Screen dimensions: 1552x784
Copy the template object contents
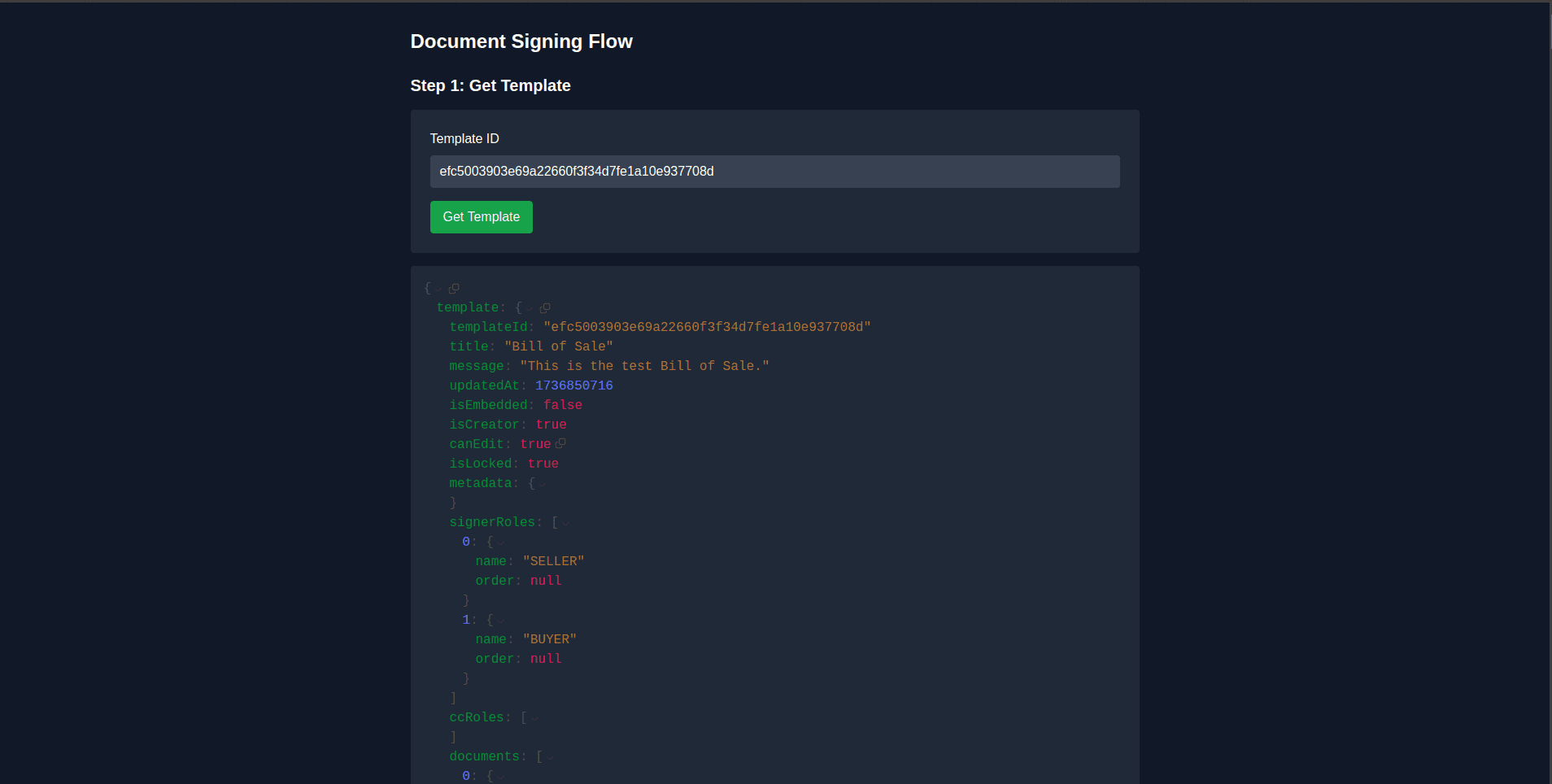pyautogui.click(x=545, y=307)
